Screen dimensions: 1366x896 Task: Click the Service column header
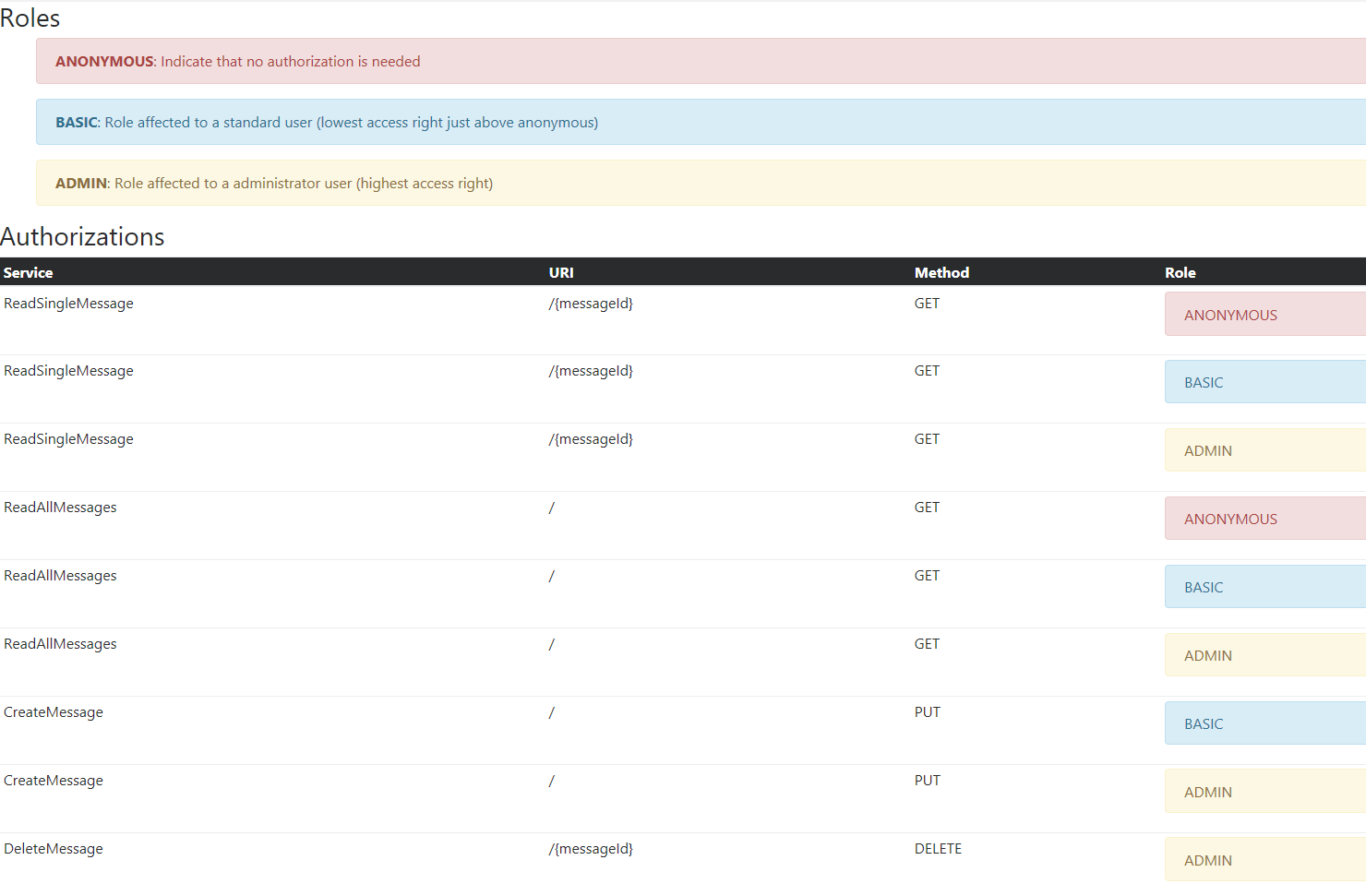pos(29,273)
